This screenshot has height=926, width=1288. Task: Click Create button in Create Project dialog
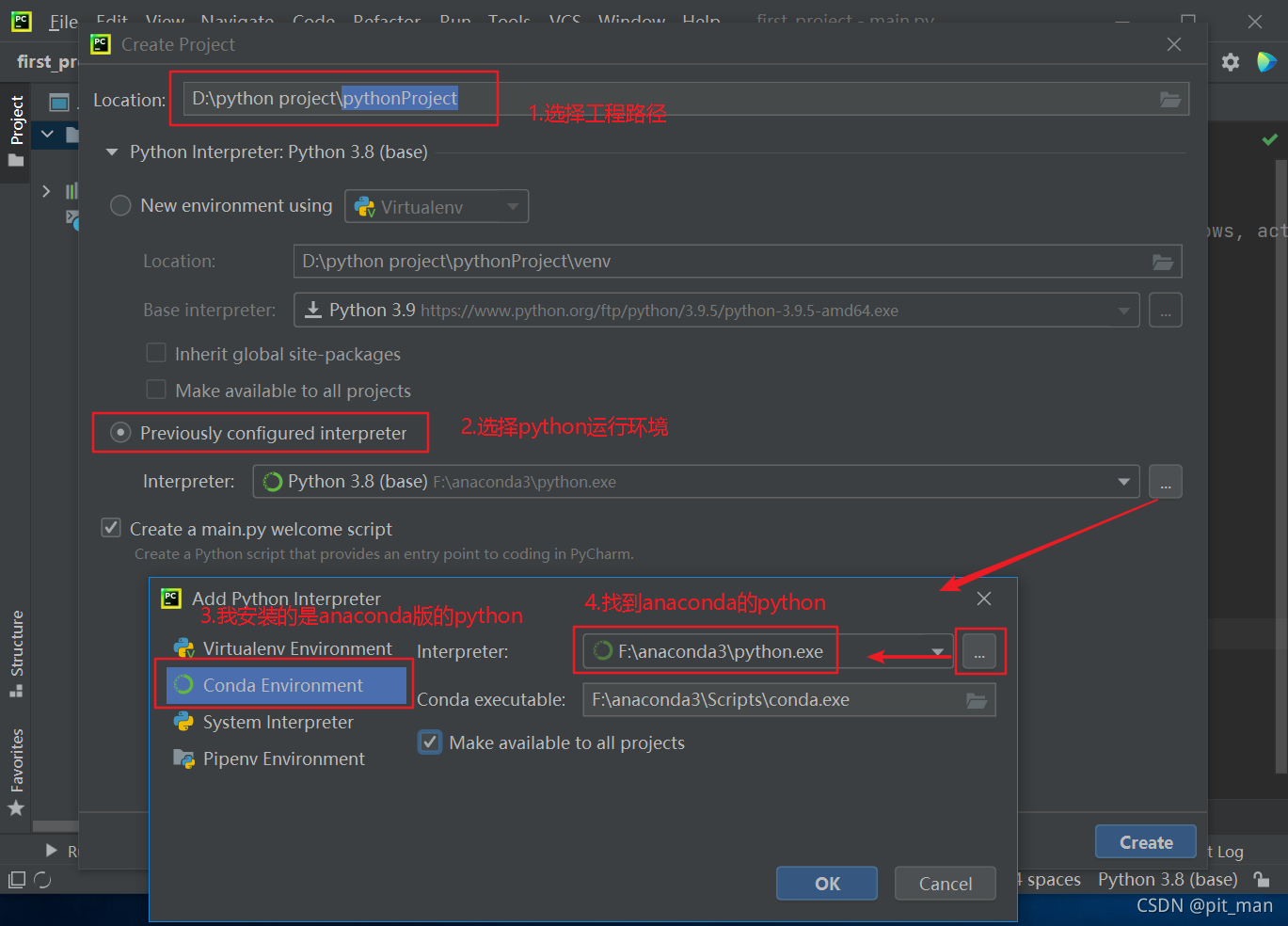(x=1146, y=842)
